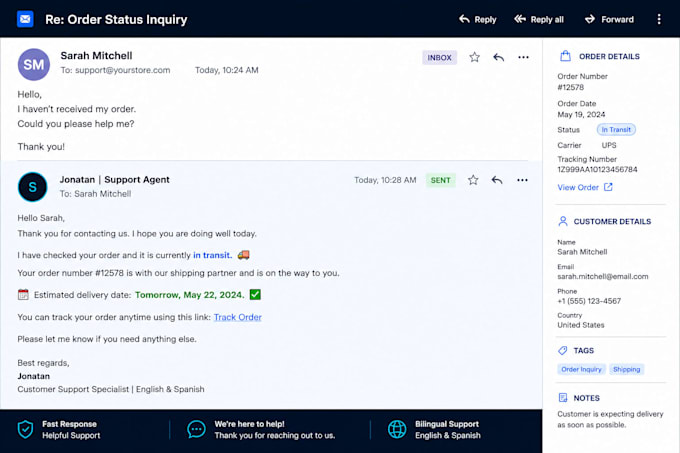The height and width of the screenshot is (453, 680).
Task: Click phone number +1 (555) 123-4567
Action: (589, 301)
